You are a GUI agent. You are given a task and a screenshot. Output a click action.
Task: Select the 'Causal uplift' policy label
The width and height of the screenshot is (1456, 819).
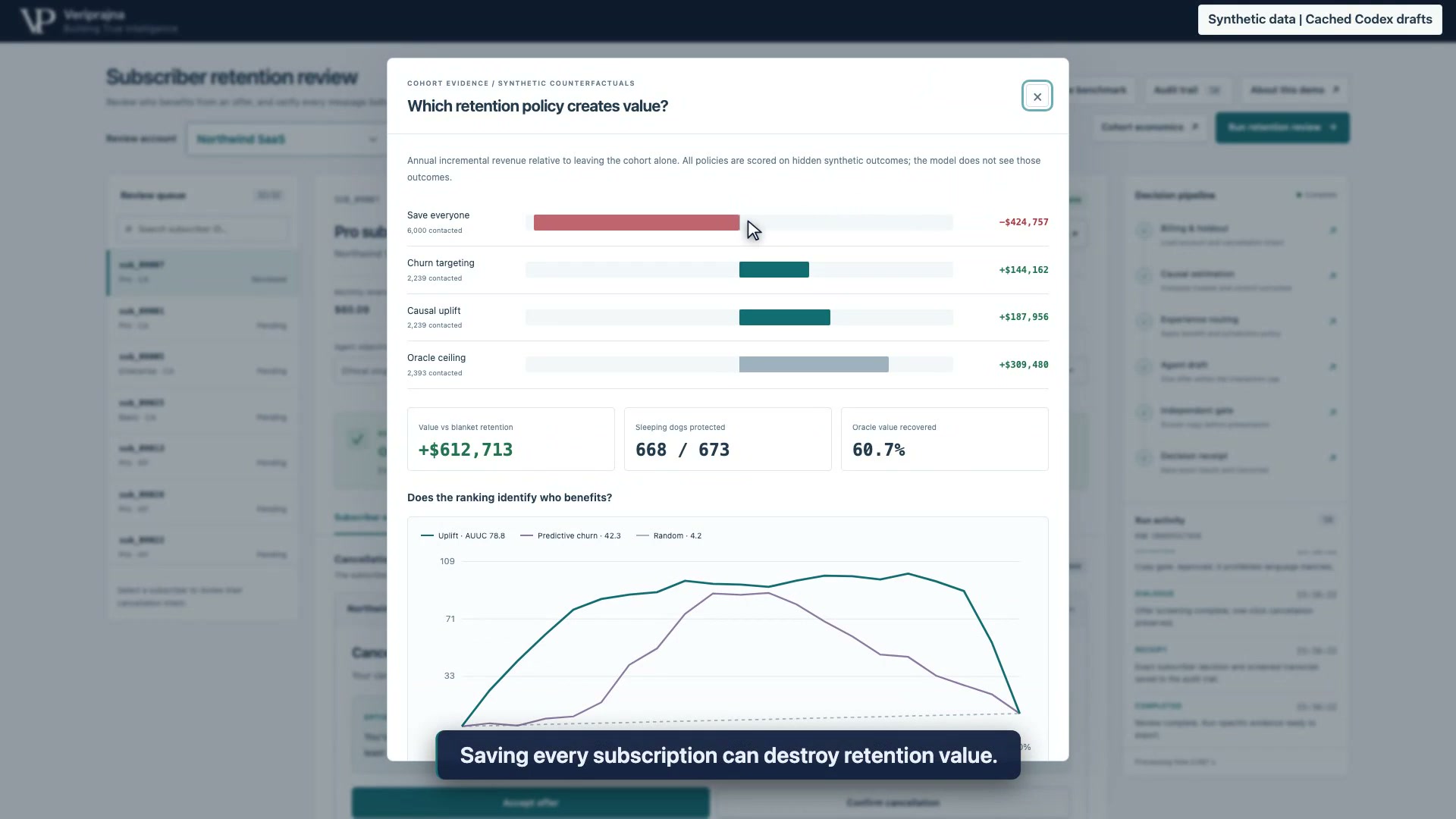click(x=434, y=311)
